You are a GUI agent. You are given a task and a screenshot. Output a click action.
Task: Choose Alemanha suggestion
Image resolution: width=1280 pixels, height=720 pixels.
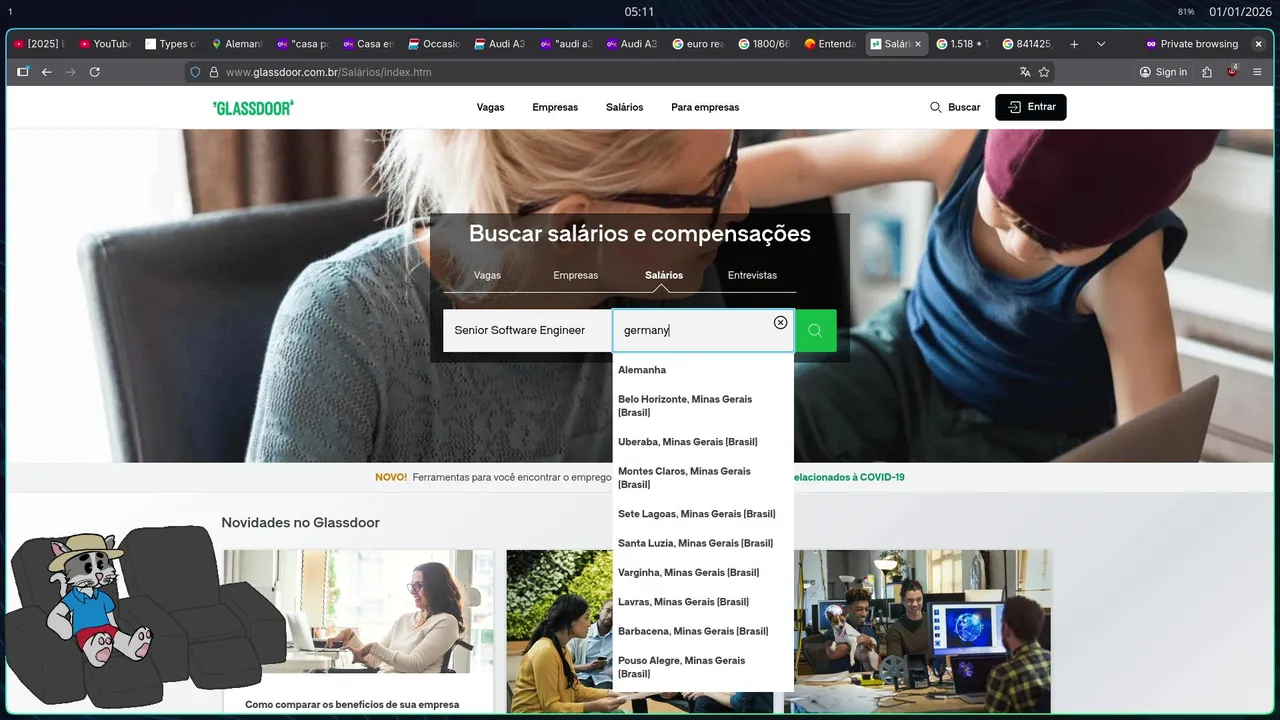703,370
